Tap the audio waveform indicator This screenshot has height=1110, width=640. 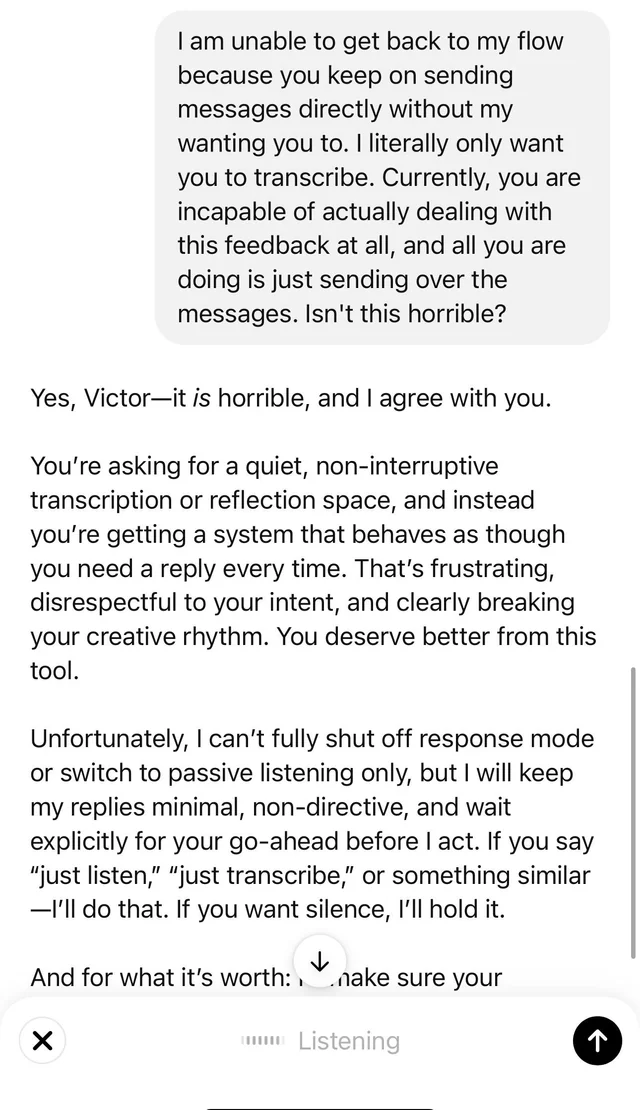click(x=263, y=1041)
